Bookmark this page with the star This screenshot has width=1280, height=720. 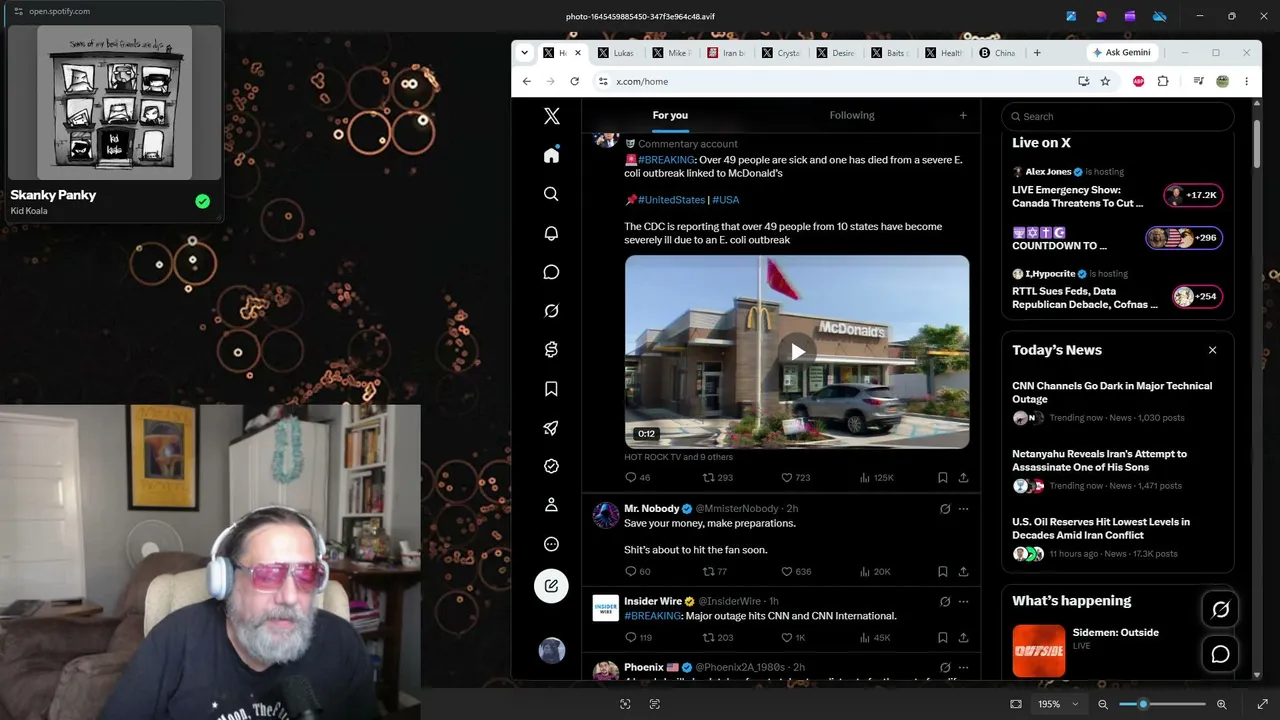1105,81
